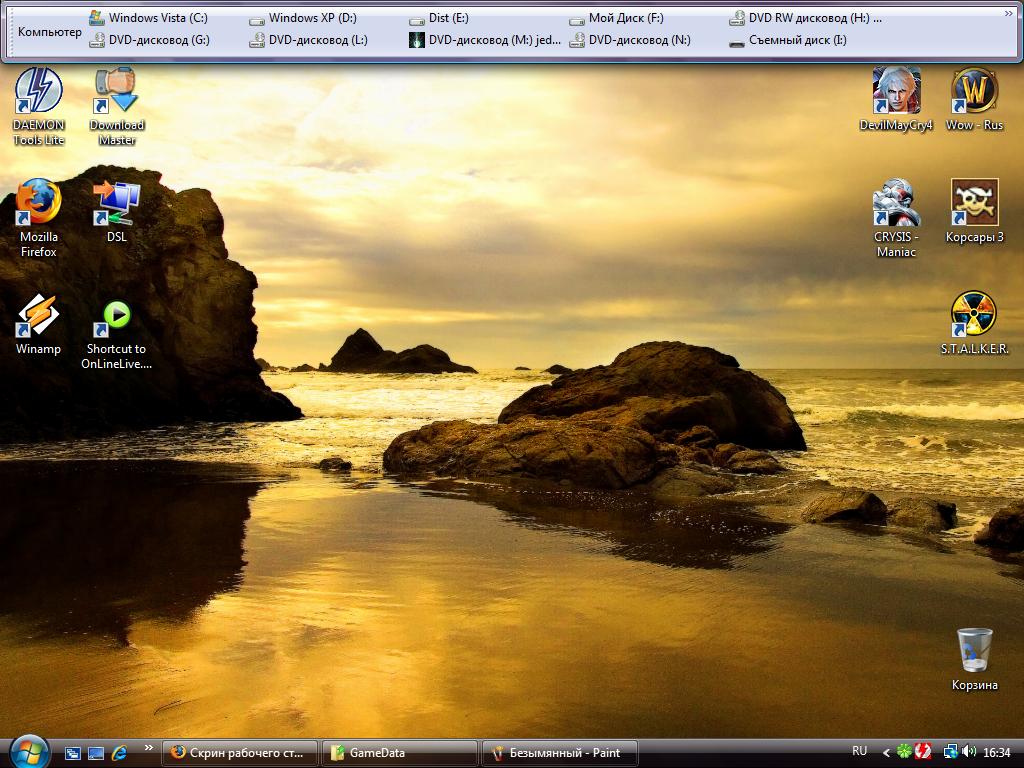Select the S.T.A.L.K.E.R. desktop icon
This screenshot has width=1024, height=768.
(x=974, y=316)
